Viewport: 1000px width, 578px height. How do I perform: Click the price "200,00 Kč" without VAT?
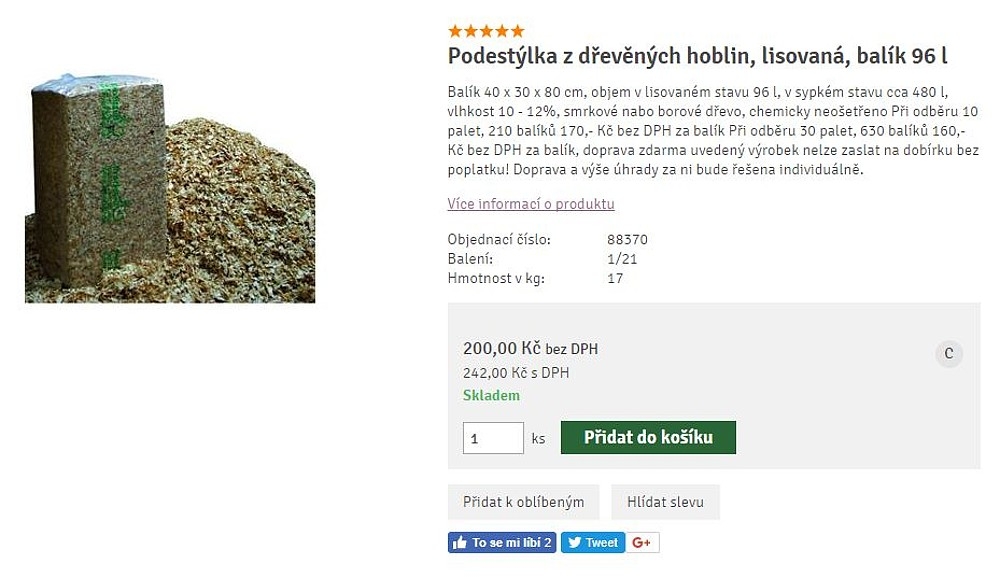click(502, 348)
